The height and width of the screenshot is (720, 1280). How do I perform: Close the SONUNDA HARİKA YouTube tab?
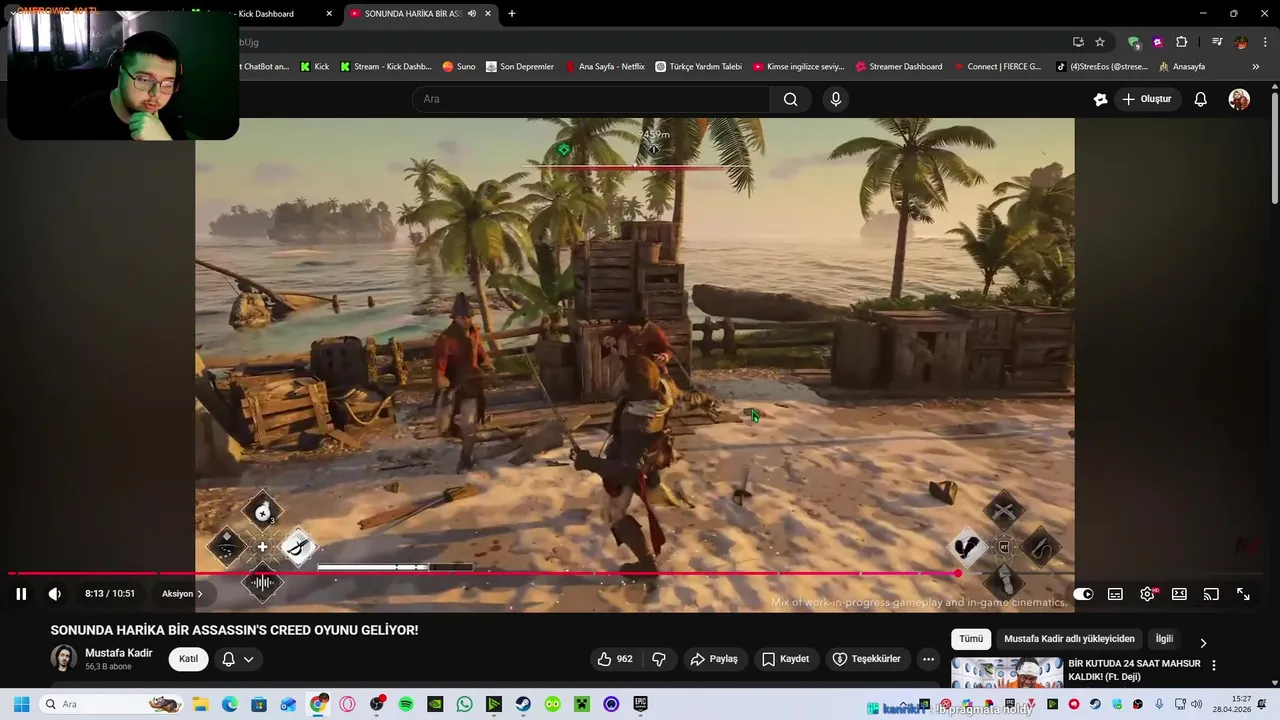pyautogui.click(x=488, y=14)
